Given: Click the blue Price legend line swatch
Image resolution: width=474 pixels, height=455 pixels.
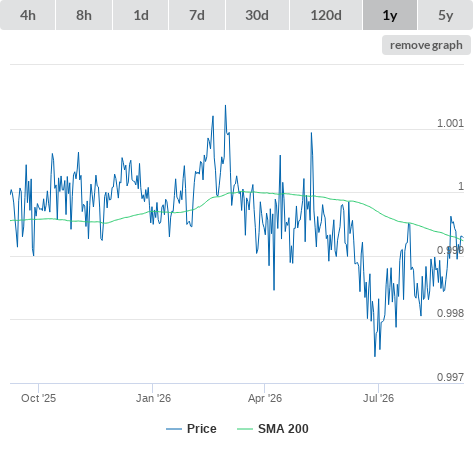Looking at the screenshot, I should pyautogui.click(x=174, y=429).
